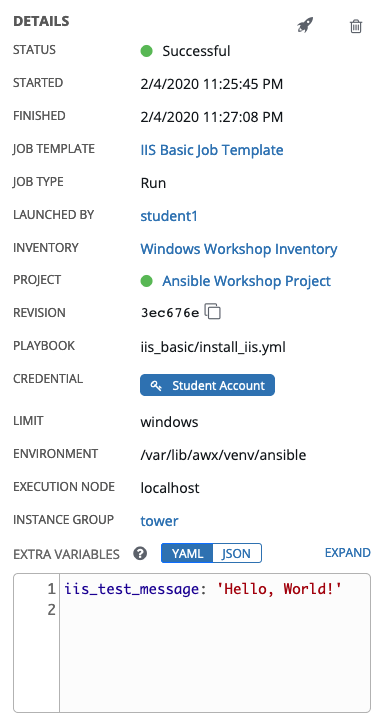Image resolution: width=384 pixels, height=727 pixels.
Task: Click PLAYBOOK field label
Action: coord(44,346)
